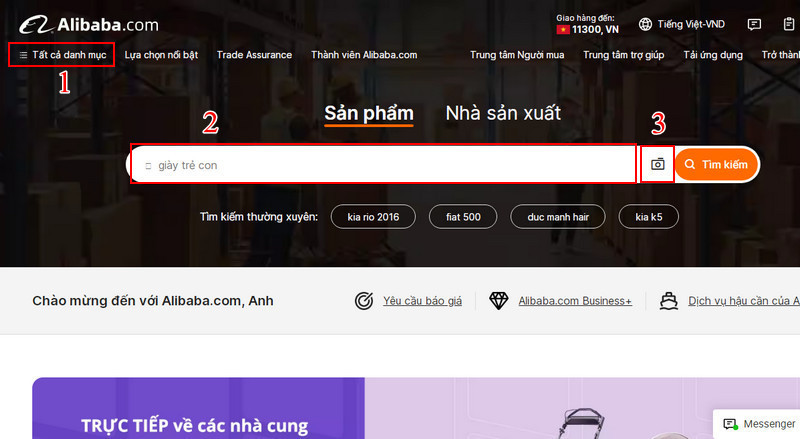Click the Vietnam flag delivery icon
Screen dimensions: 800x439
coord(563,30)
